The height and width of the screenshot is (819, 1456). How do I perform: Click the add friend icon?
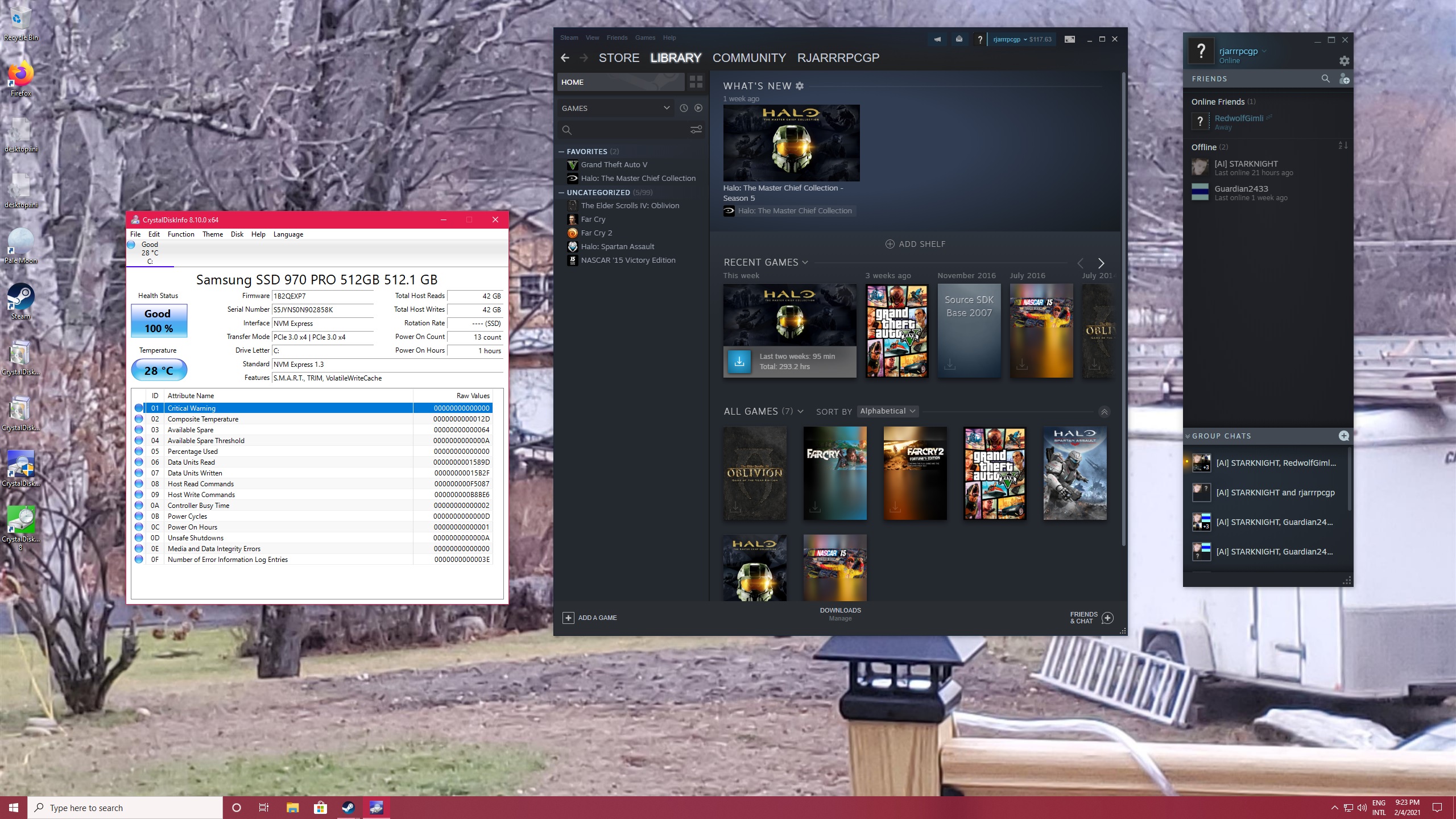pos(1344,79)
